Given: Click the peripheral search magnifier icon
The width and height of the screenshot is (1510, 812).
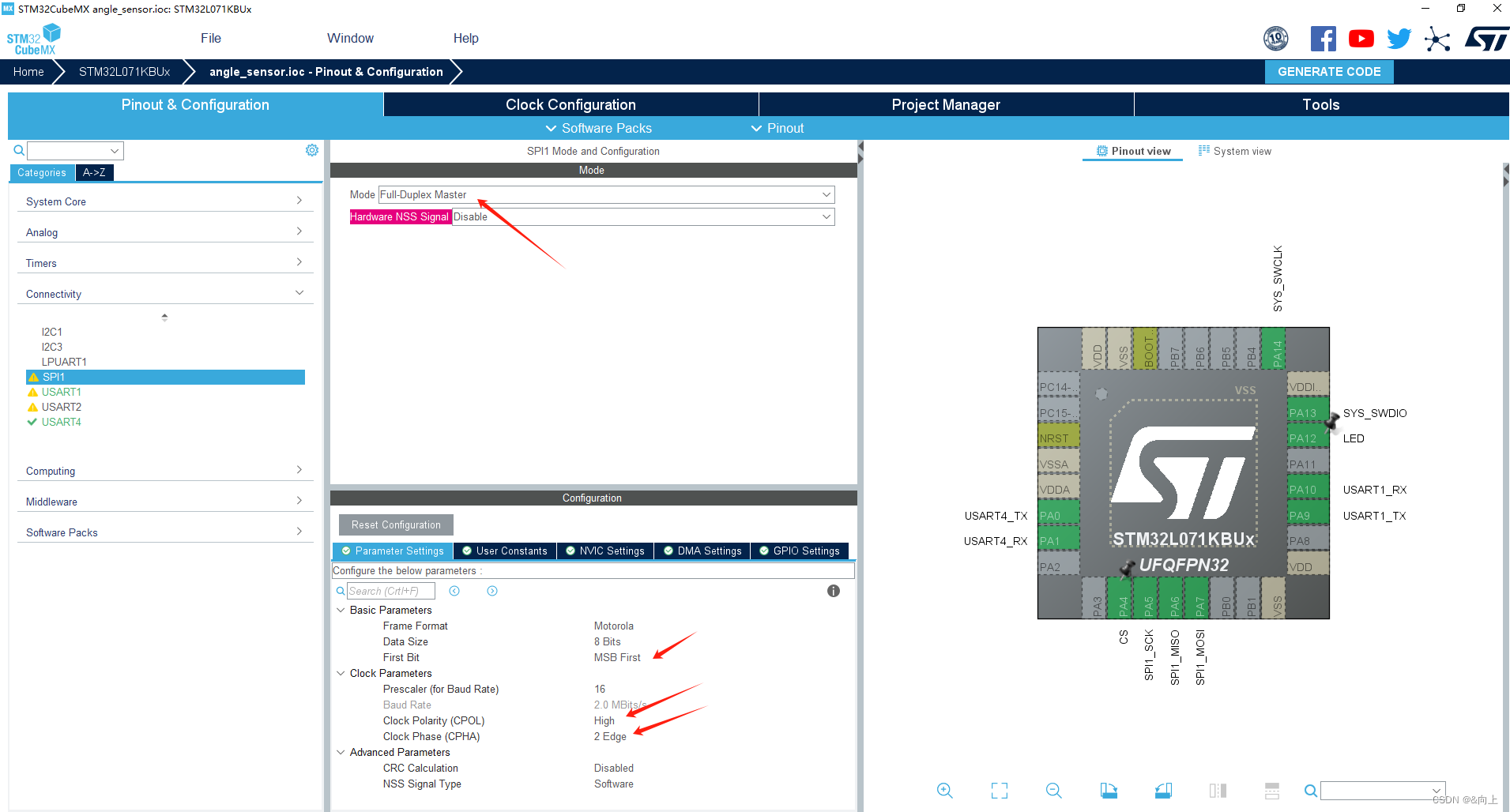Looking at the screenshot, I should coord(19,150).
